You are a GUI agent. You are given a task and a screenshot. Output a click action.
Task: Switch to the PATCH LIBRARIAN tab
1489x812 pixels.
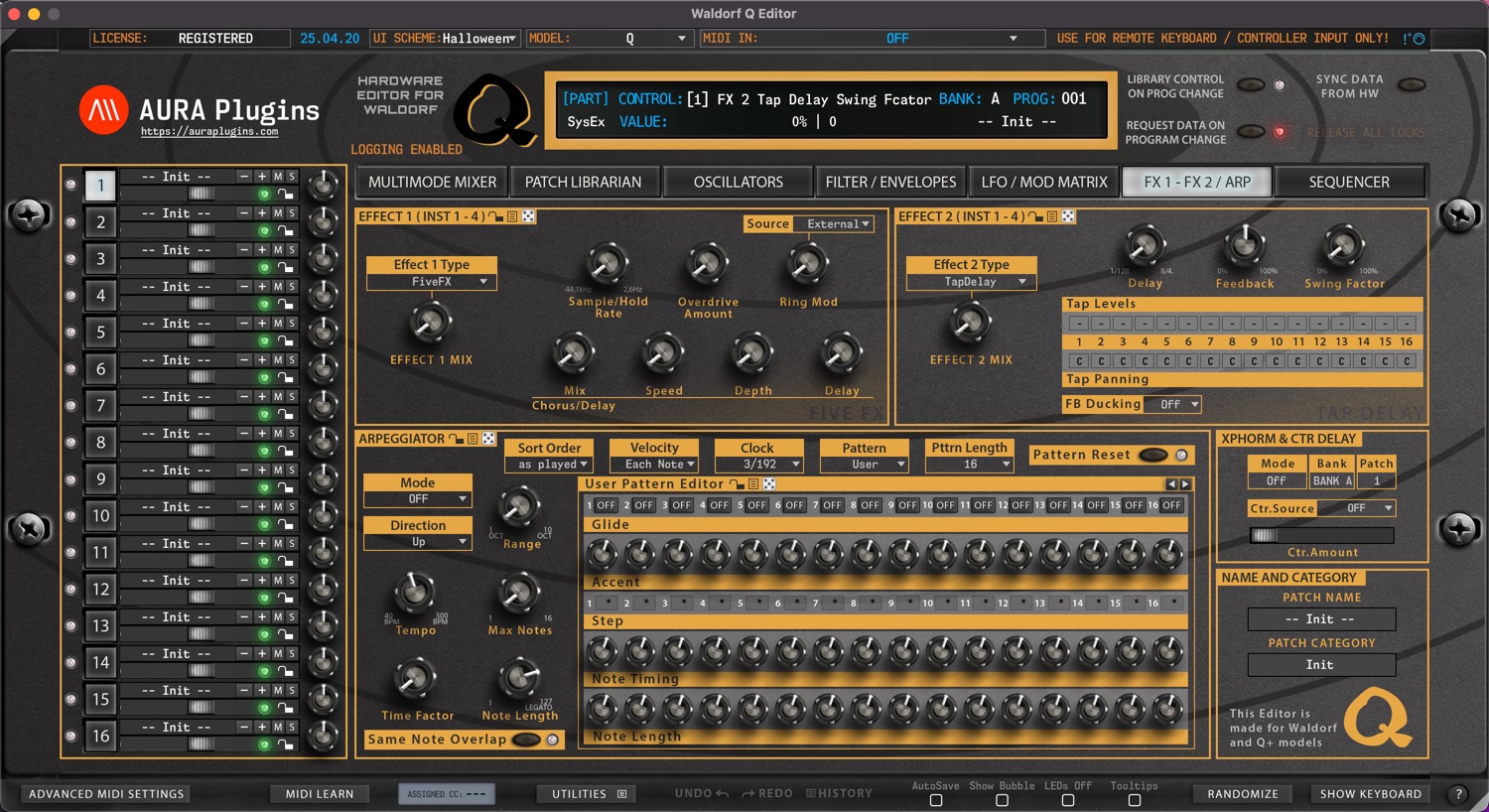click(x=584, y=182)
